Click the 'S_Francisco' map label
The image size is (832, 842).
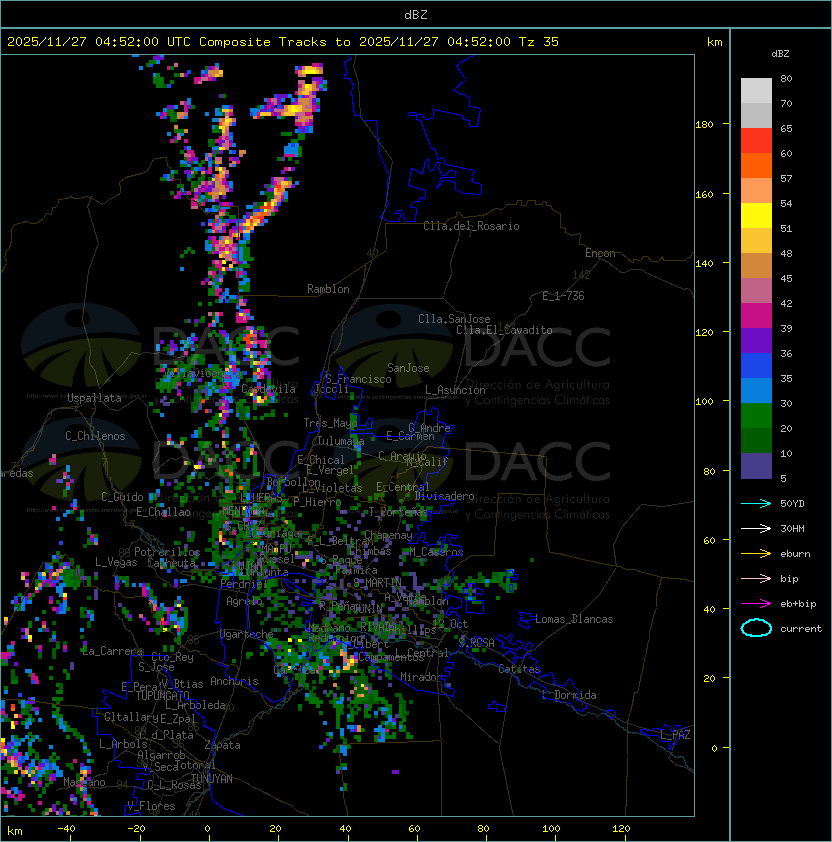point(358,379)
